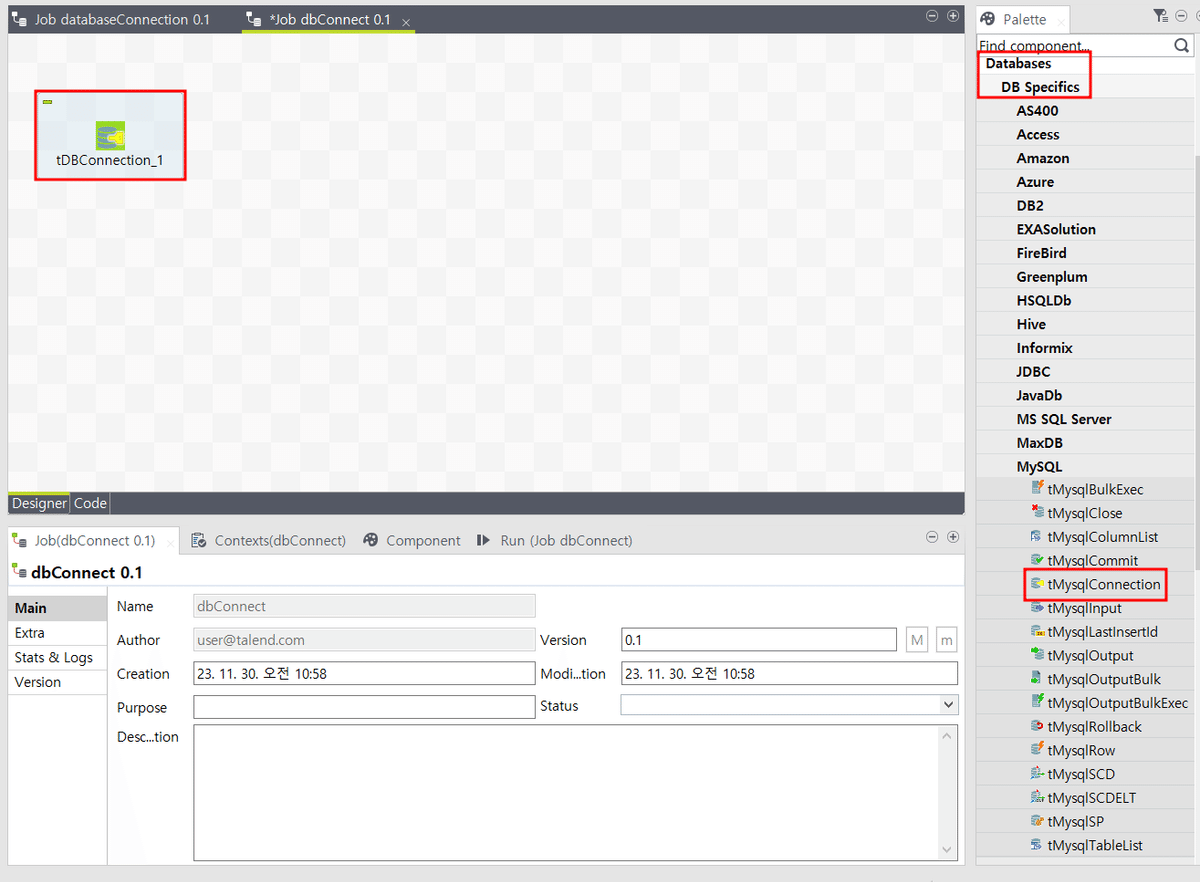
Task: Open the Contexts(dbConnect) tab
Action: (269, 540)
